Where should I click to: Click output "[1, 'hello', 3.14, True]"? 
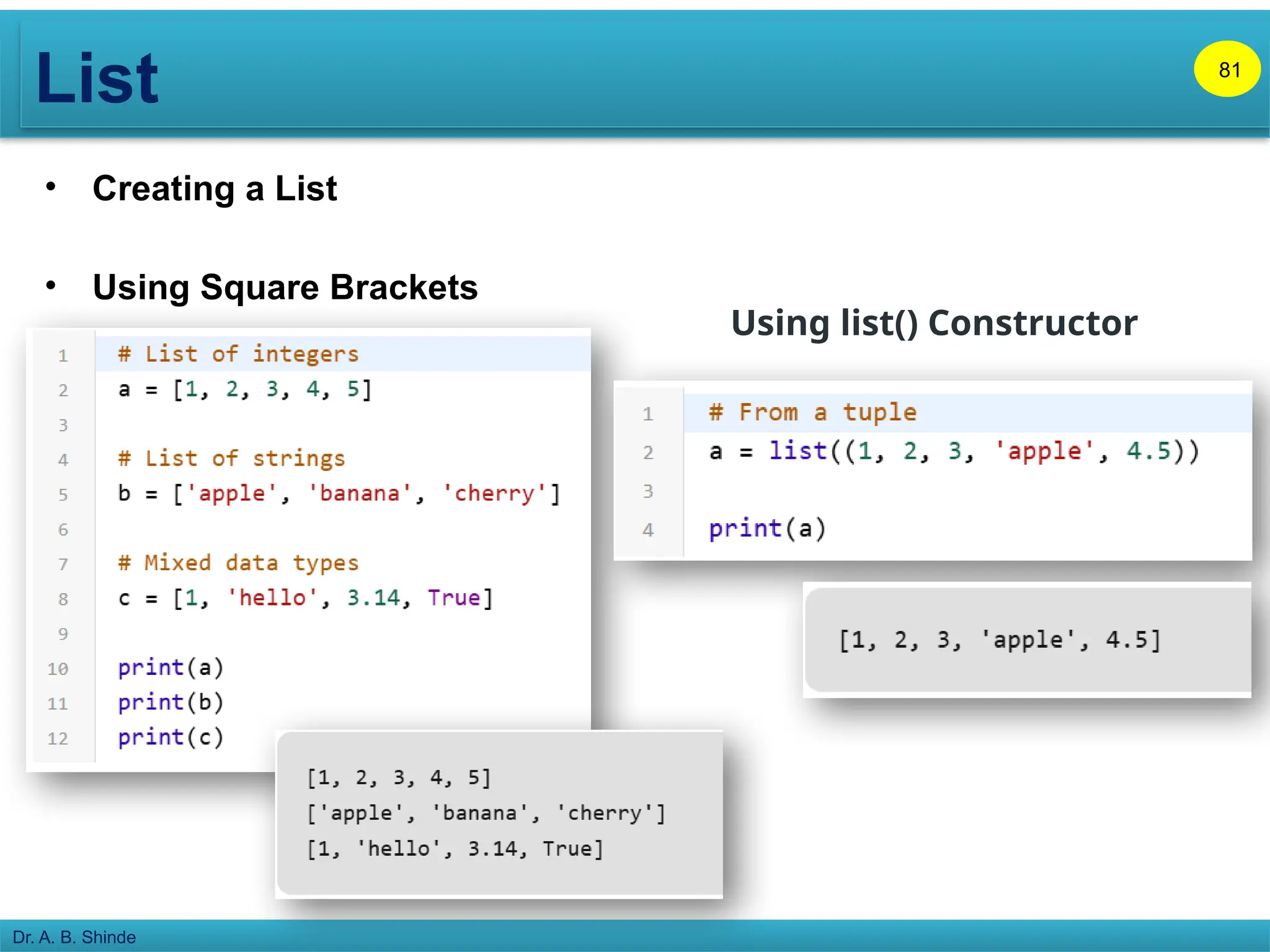[455, 848]
